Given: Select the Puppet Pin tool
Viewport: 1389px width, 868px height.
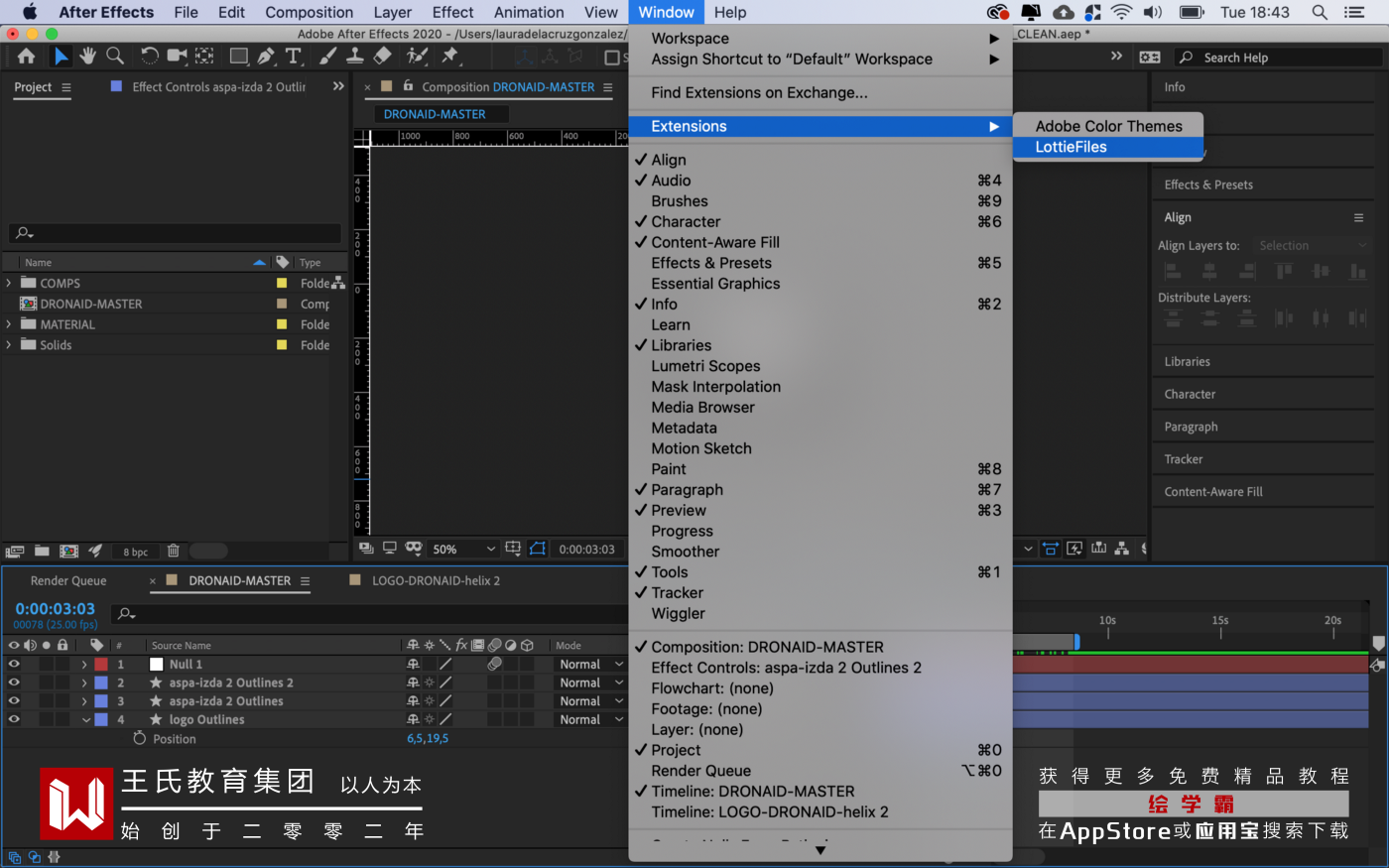Looking at the screenshot, I should 449,56.
